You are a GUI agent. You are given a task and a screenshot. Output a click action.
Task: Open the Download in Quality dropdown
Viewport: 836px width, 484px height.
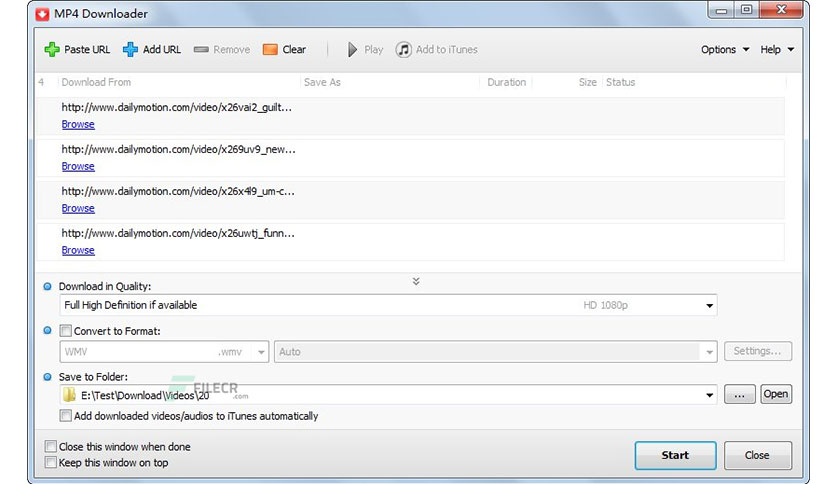[710, 306]
